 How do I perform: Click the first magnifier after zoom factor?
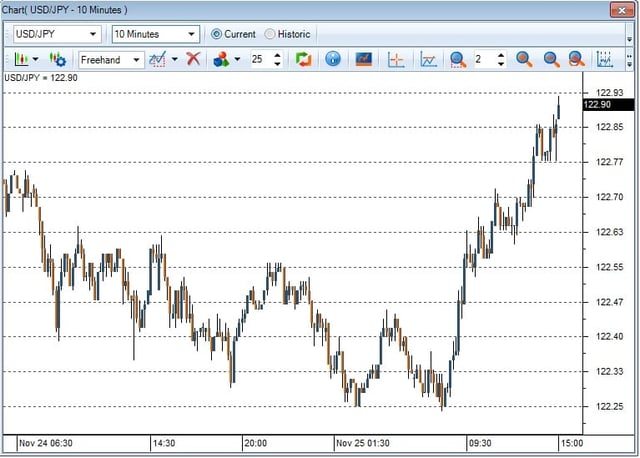[x=524, y=60]
